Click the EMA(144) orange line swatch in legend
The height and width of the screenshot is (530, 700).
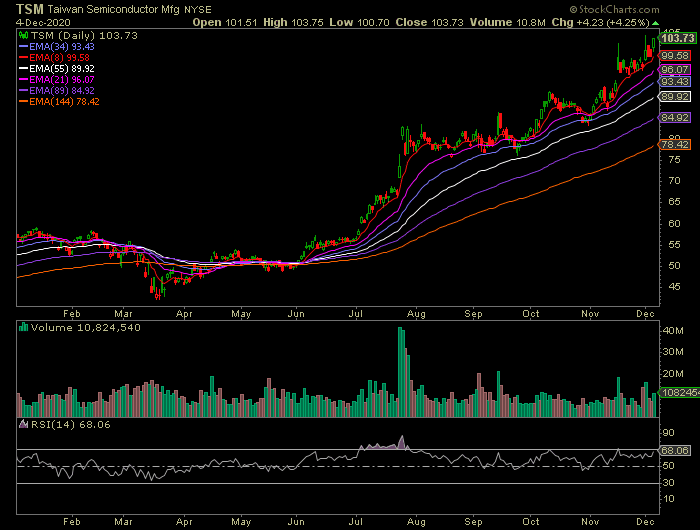(24, 102)
